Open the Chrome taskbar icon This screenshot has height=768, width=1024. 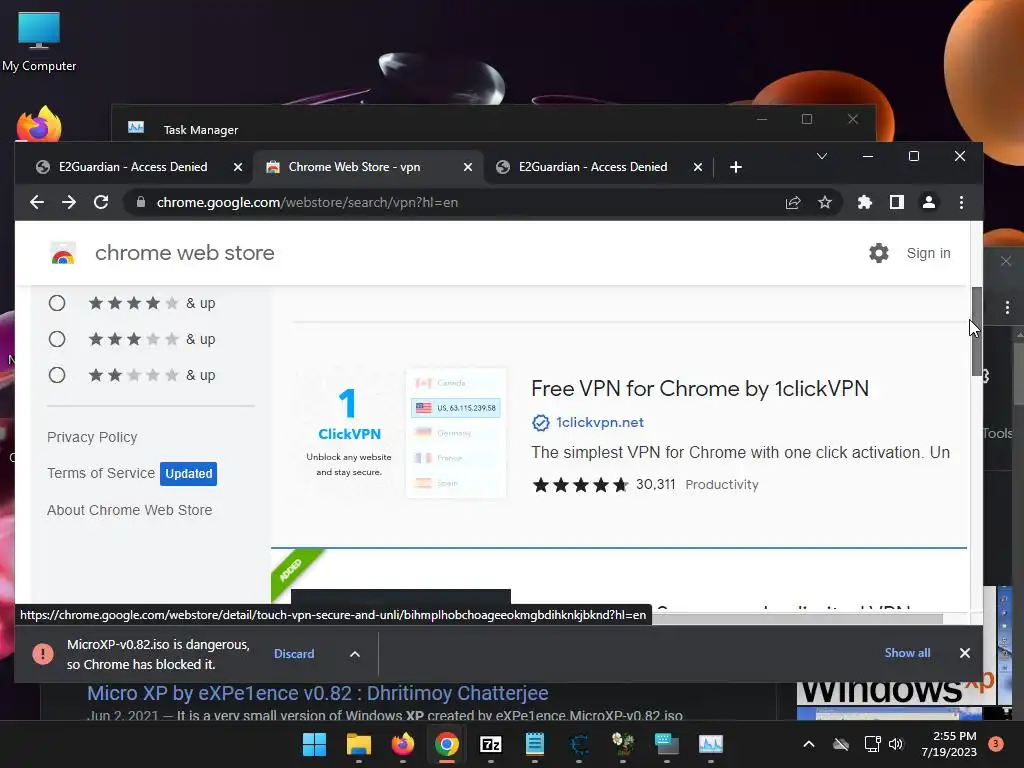click(447, 744)
